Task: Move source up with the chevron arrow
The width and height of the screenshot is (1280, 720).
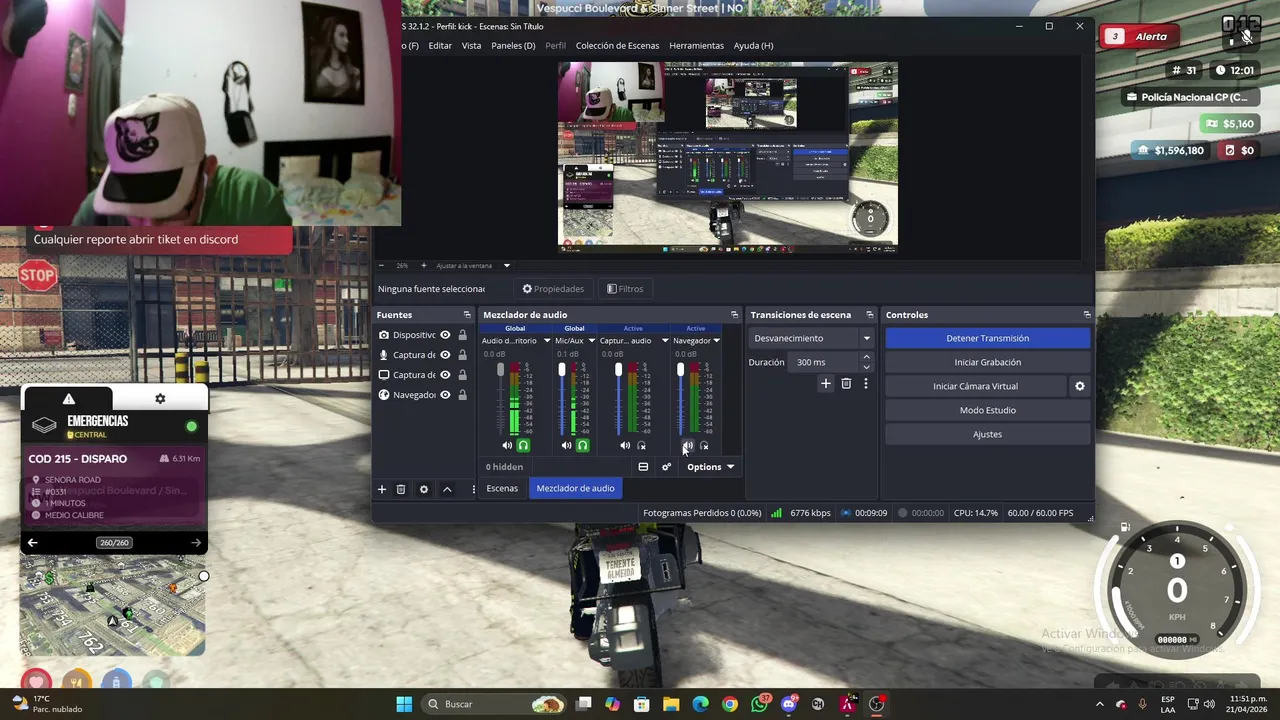Action: click(x=447, y=489)
